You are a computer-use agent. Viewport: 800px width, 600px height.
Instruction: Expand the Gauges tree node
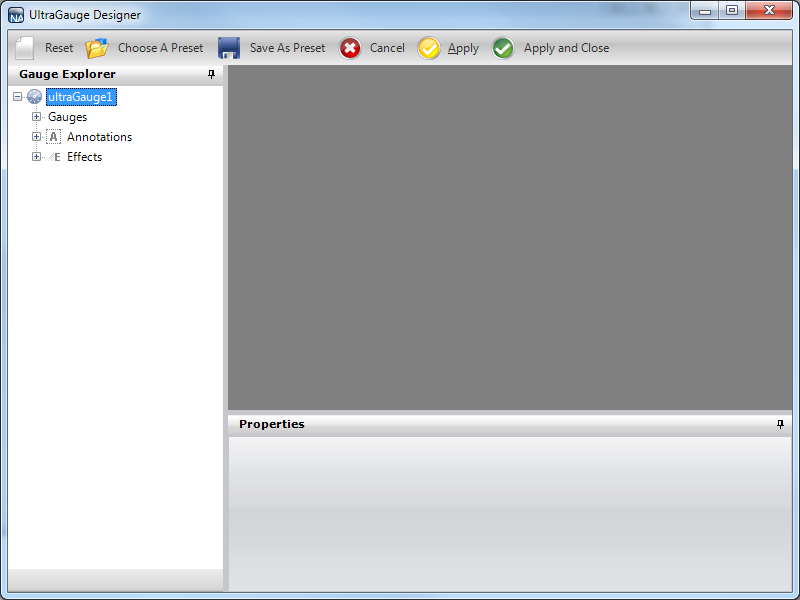(x=37, y=117)
